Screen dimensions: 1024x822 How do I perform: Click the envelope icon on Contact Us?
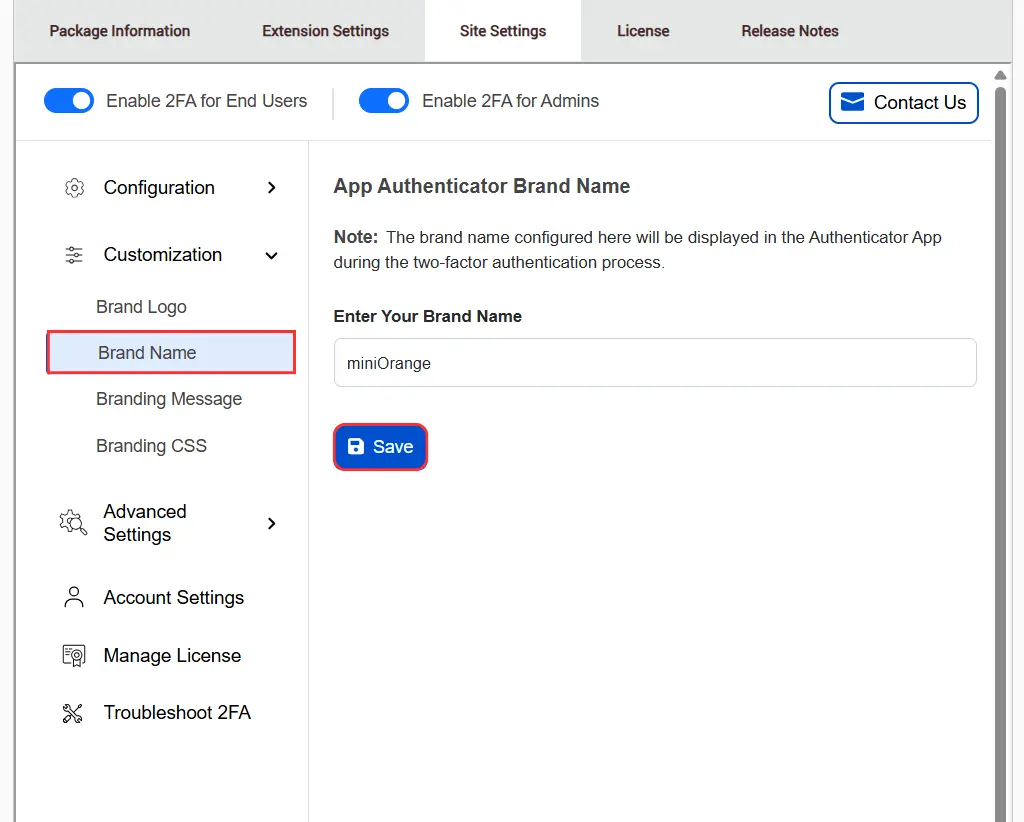click(852, 101)
